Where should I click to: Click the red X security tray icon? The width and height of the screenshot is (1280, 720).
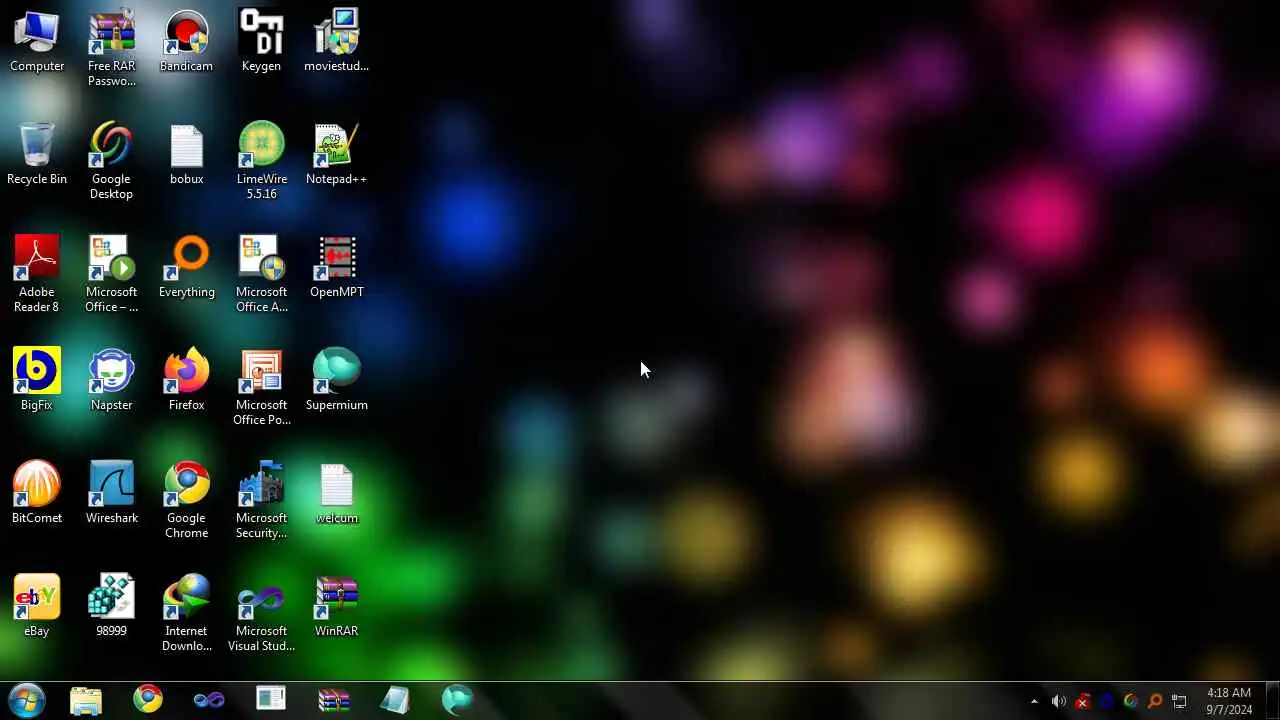coord(1082,701)
